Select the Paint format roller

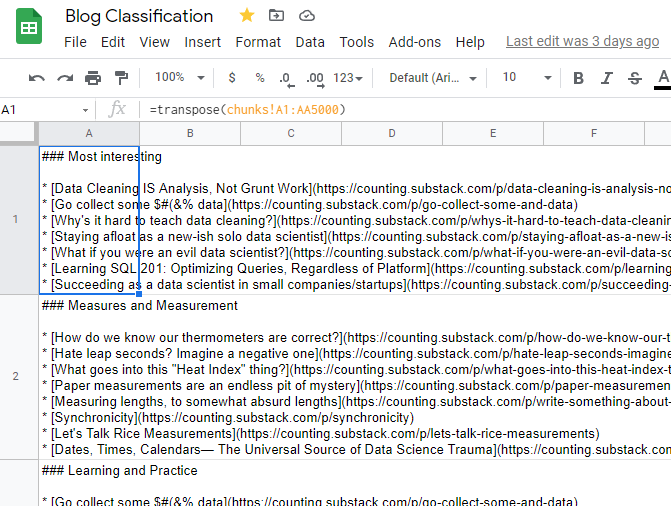(121, 78)
